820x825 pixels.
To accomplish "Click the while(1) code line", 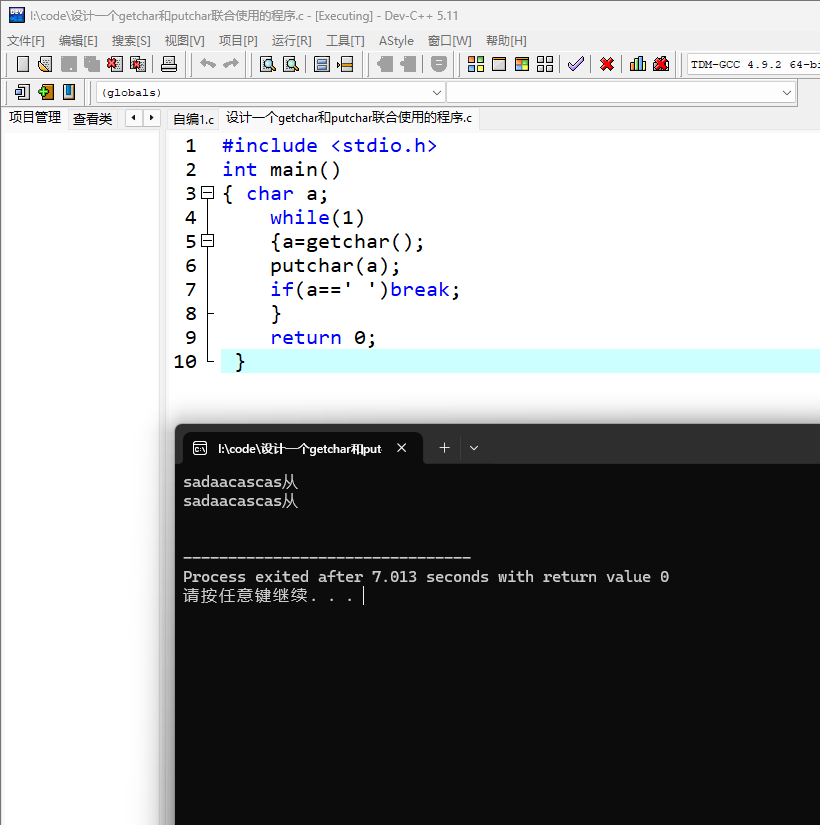I will [317, 218].
